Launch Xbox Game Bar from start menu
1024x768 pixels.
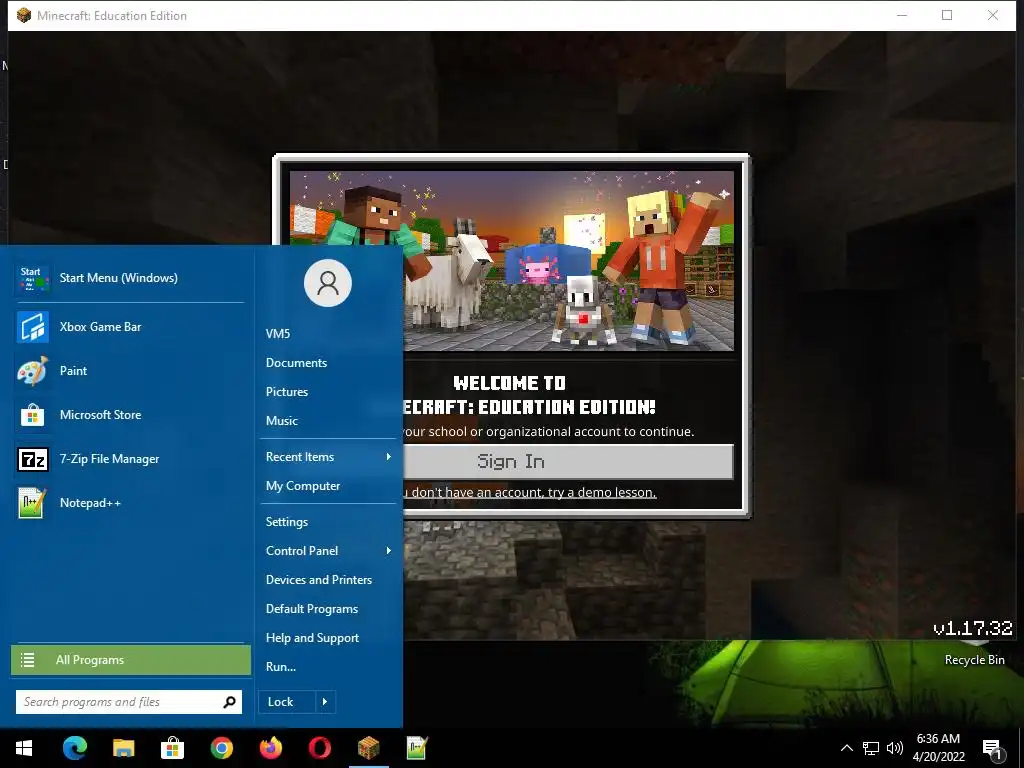click(x=129, y=327)
